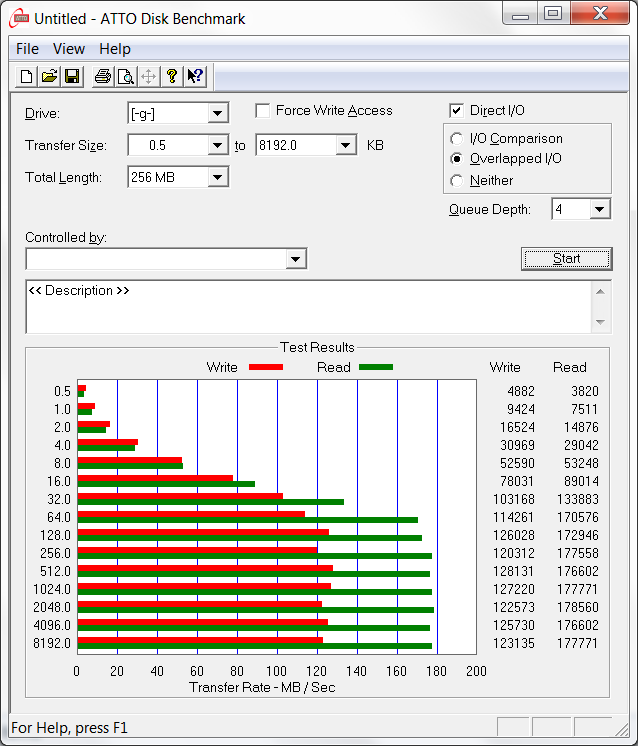Click the yellow question mark About icon
638x746 pixels.
coord(172,76)
